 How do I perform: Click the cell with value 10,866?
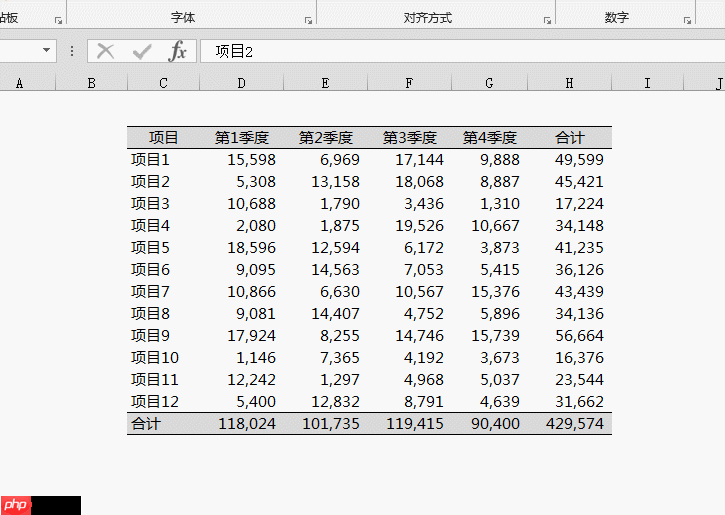click(241, 292)
